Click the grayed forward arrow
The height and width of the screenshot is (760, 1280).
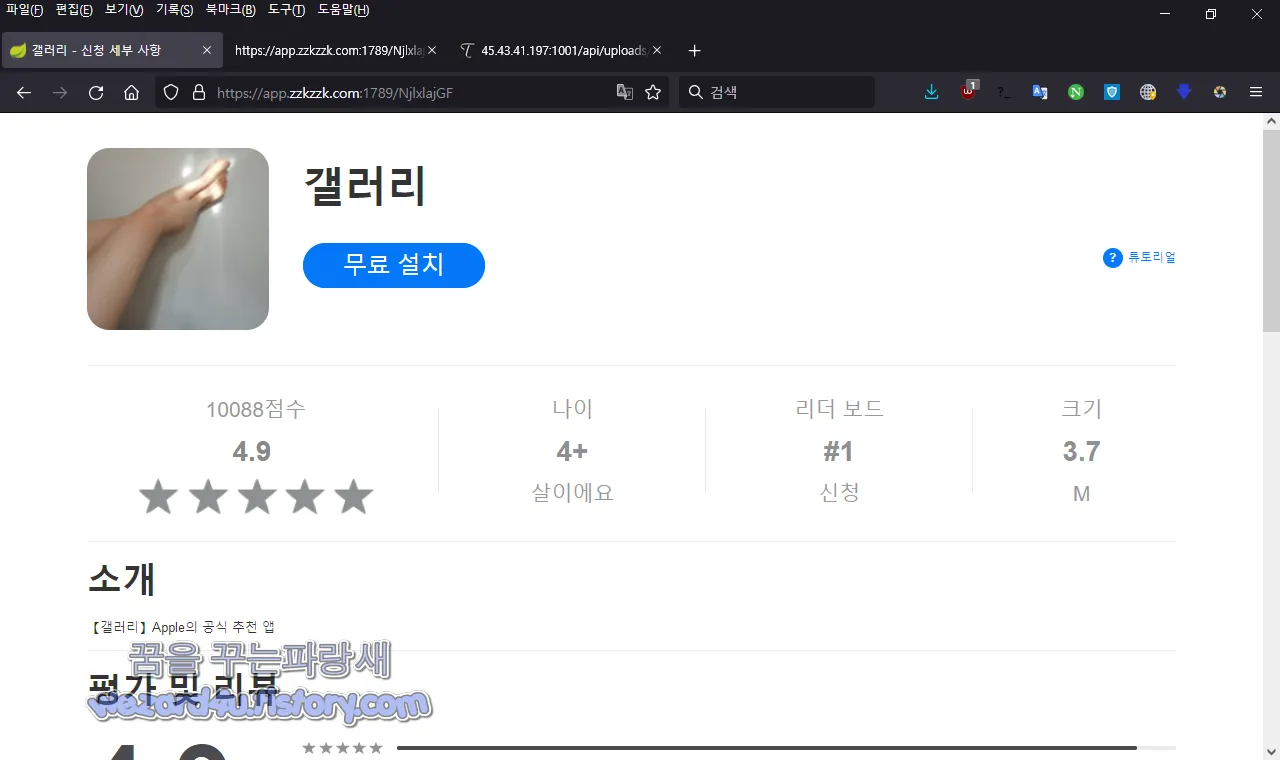60,92
